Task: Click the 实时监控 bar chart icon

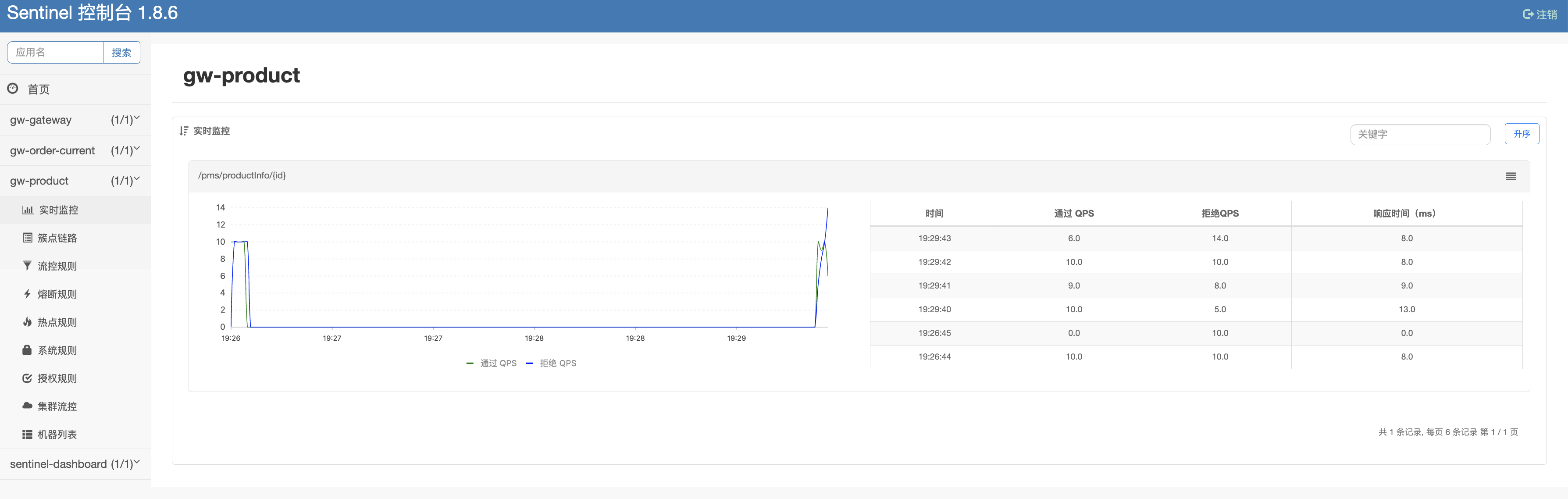Action: click(x=27, y=210)
